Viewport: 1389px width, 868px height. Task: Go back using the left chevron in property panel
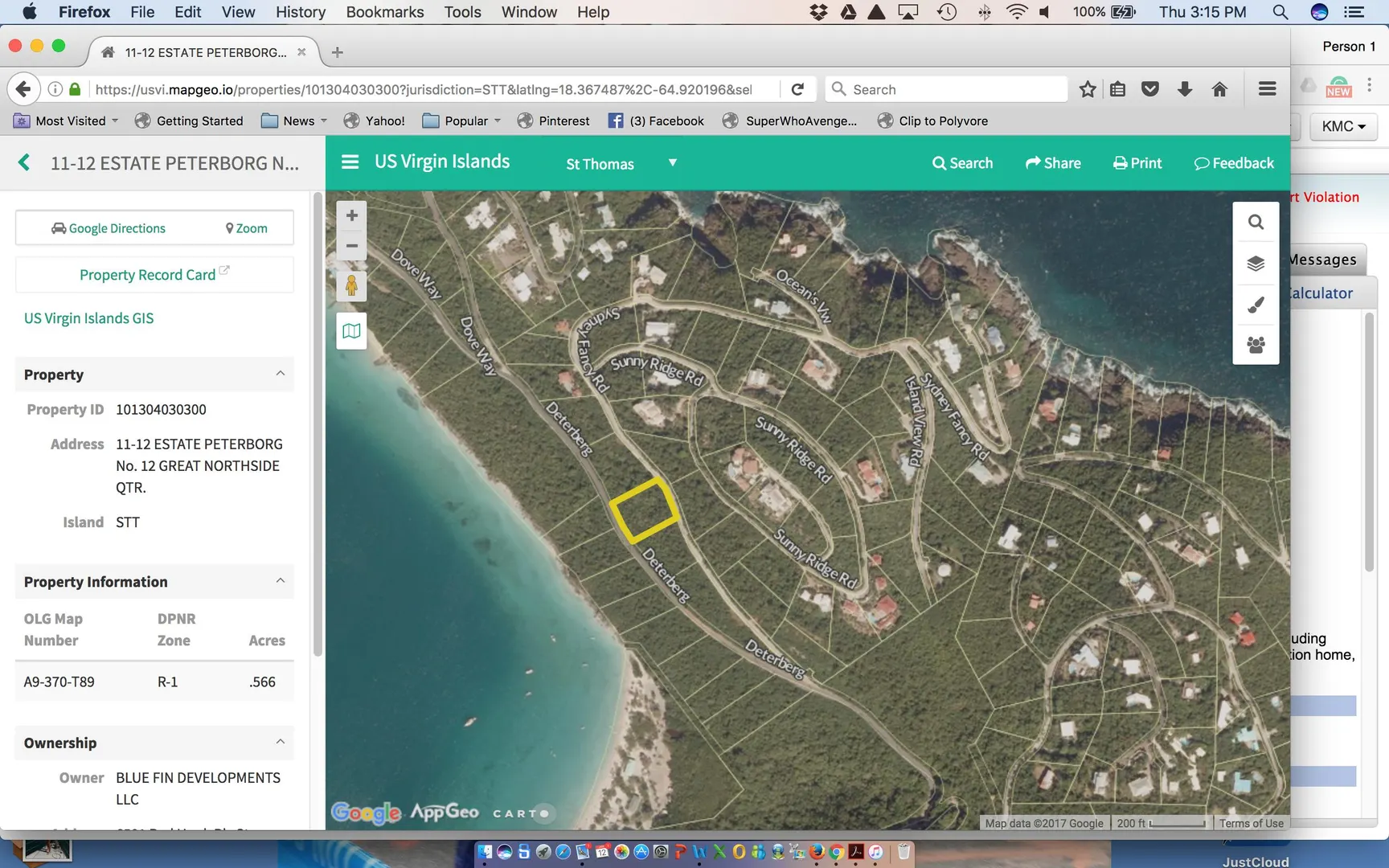pos(24,163)
